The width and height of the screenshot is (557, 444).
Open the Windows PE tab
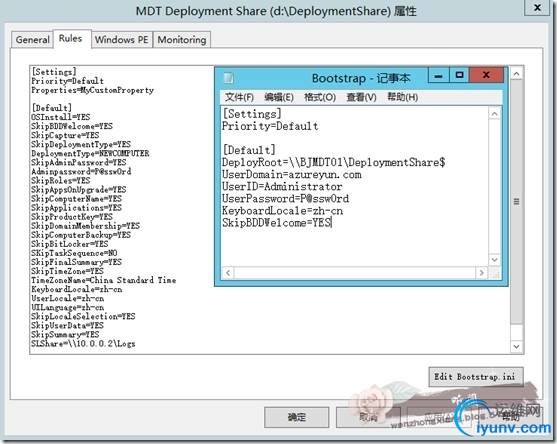122,39
